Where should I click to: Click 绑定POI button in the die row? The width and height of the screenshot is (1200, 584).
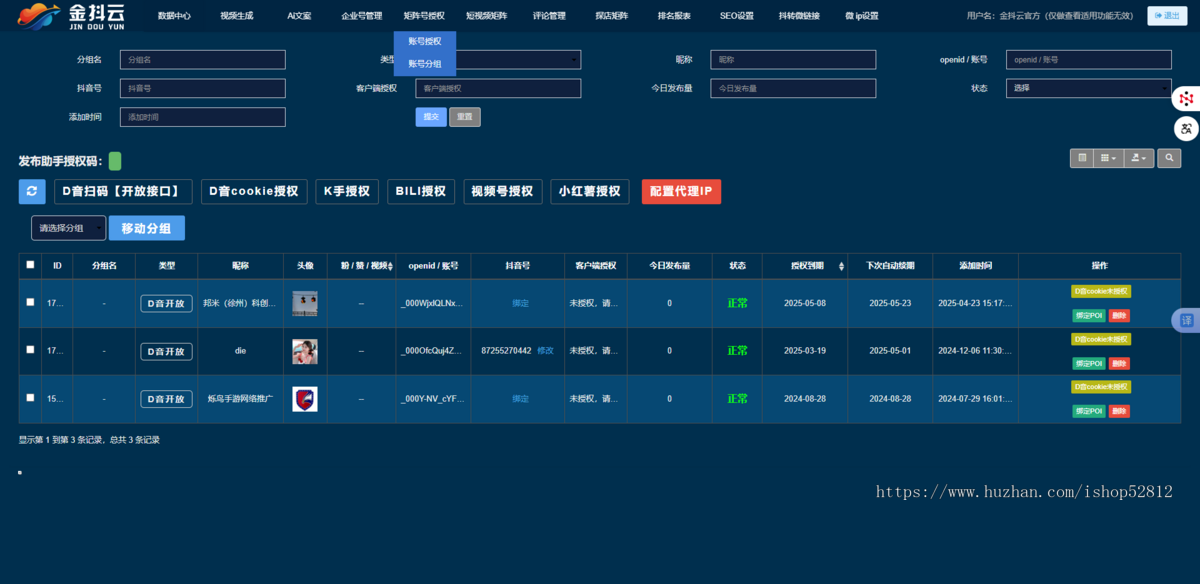tap(1089, 364)
